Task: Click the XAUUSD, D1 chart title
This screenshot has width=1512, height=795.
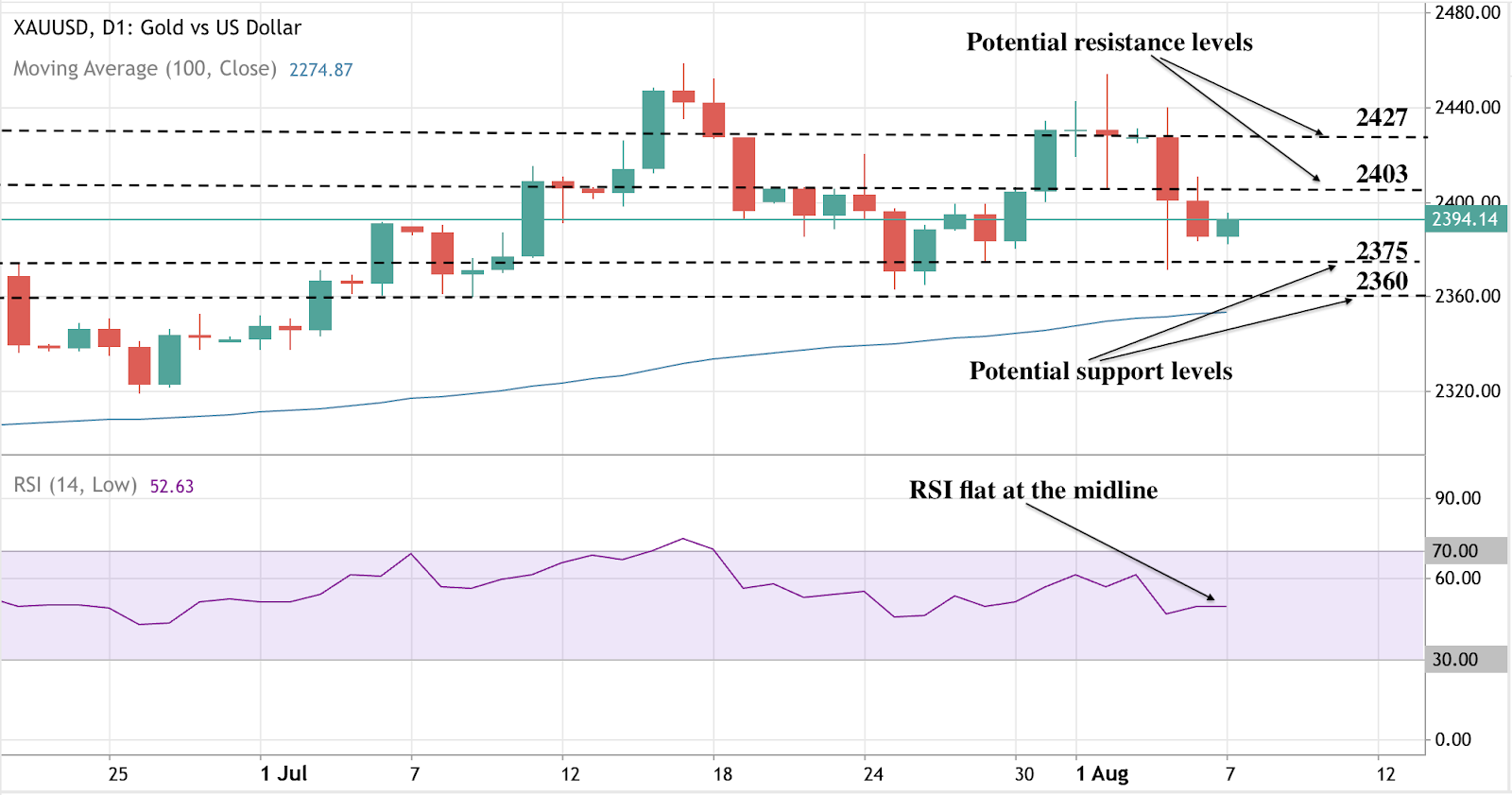Action: tap(157, 28)
